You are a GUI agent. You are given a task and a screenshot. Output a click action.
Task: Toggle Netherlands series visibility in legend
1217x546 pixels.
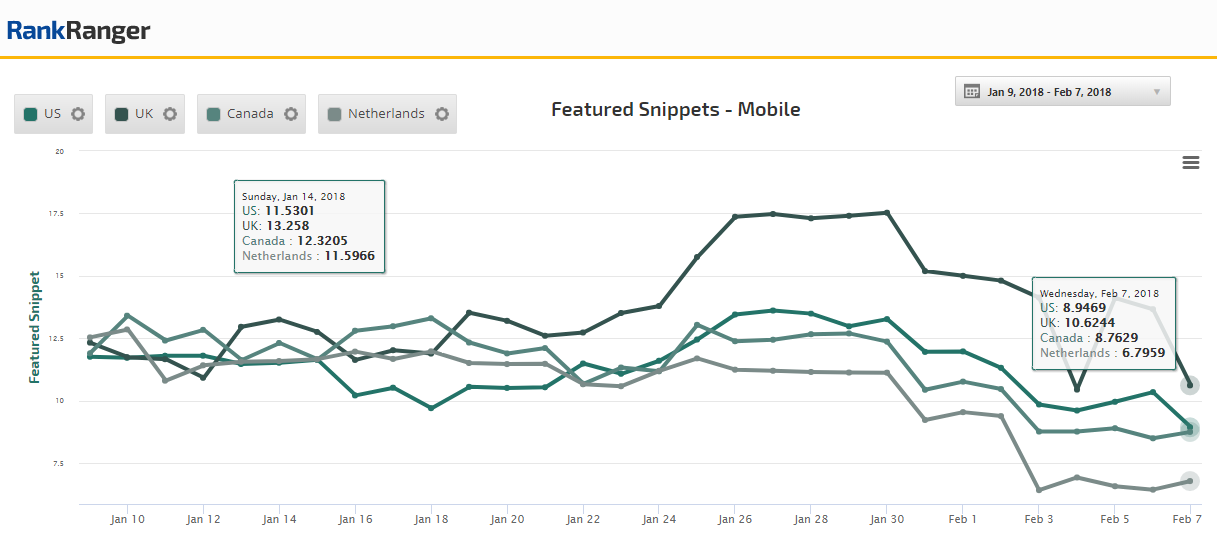[386, 114]
